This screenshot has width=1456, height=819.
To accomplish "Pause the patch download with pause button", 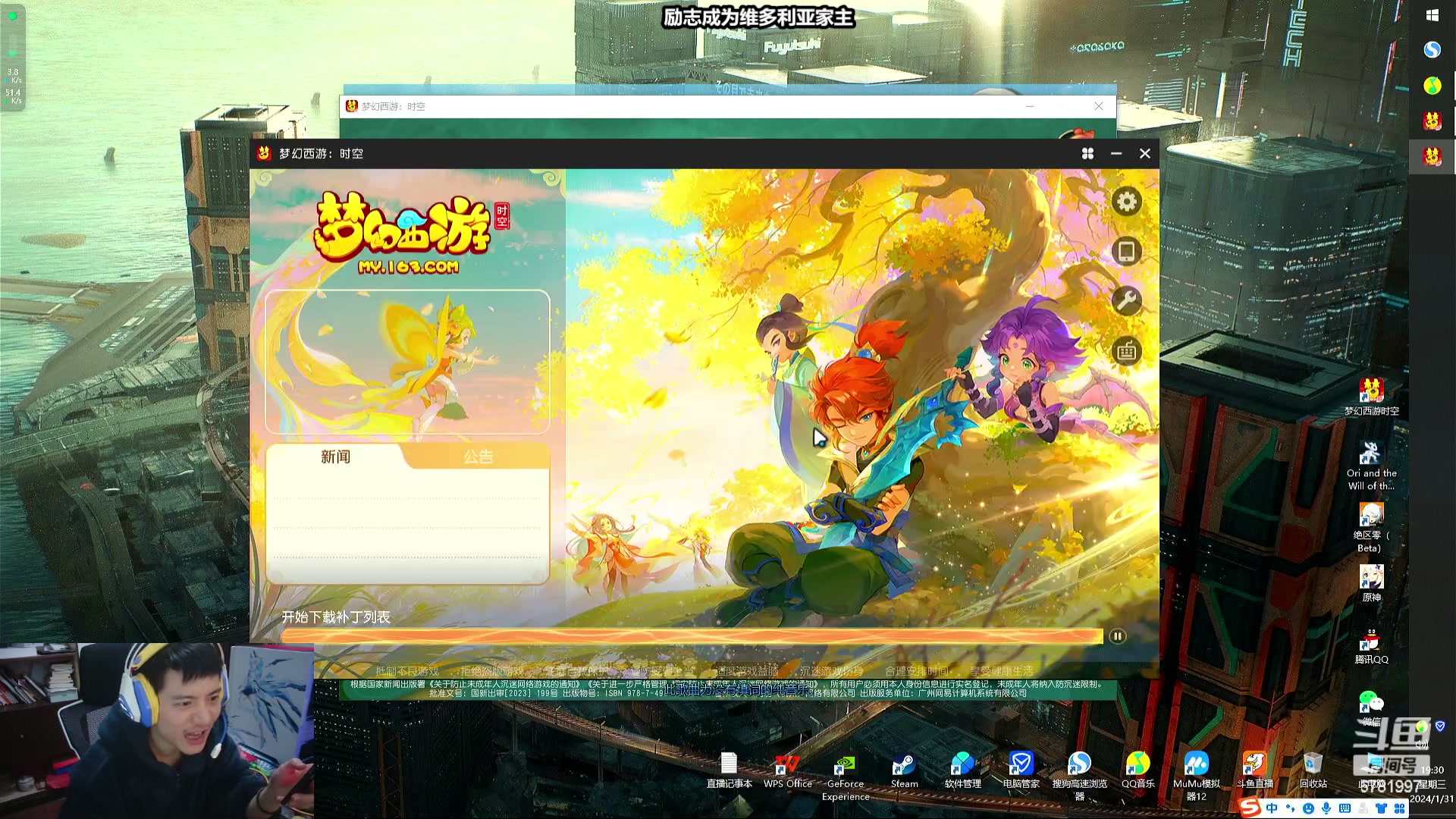I will click(x=1117, y=636).
